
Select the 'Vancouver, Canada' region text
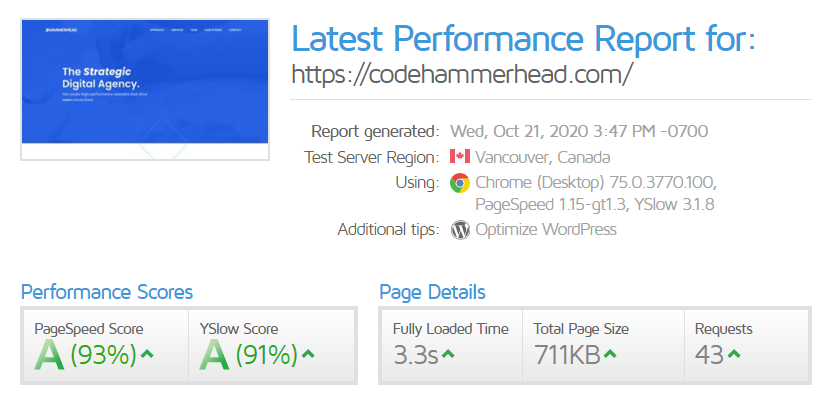542,157
